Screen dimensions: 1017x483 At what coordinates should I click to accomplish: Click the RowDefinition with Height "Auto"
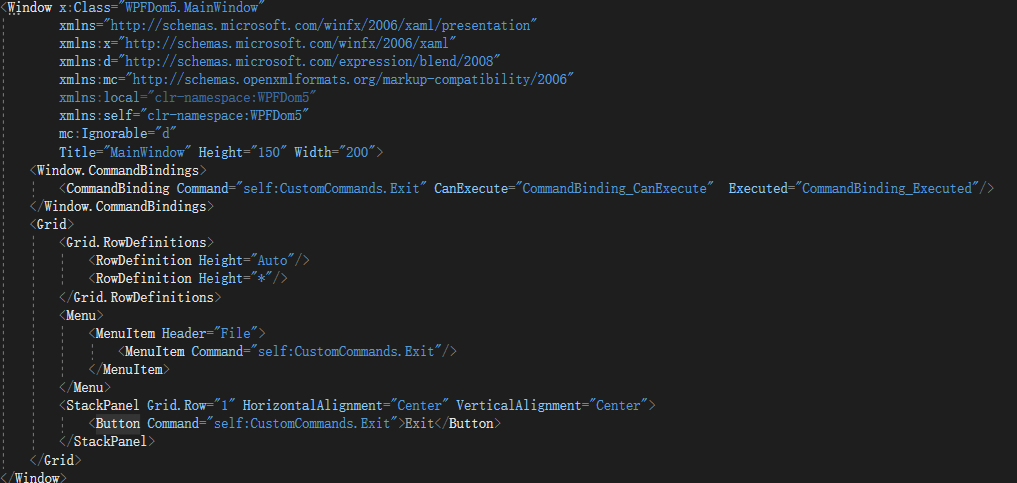pyautogui.click(x=200, y=260)
